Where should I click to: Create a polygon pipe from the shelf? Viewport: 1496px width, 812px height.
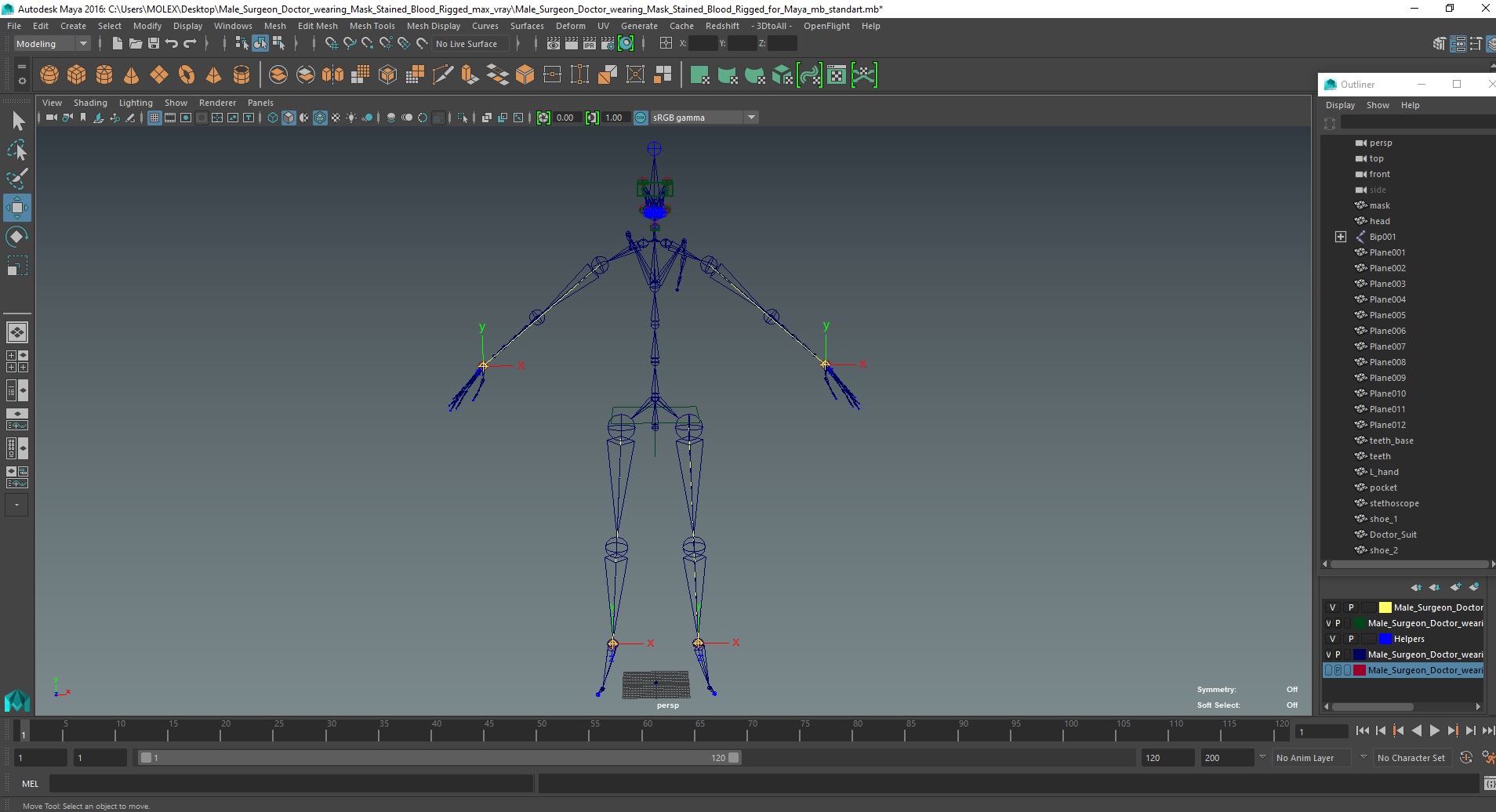[x=241, y=75]
